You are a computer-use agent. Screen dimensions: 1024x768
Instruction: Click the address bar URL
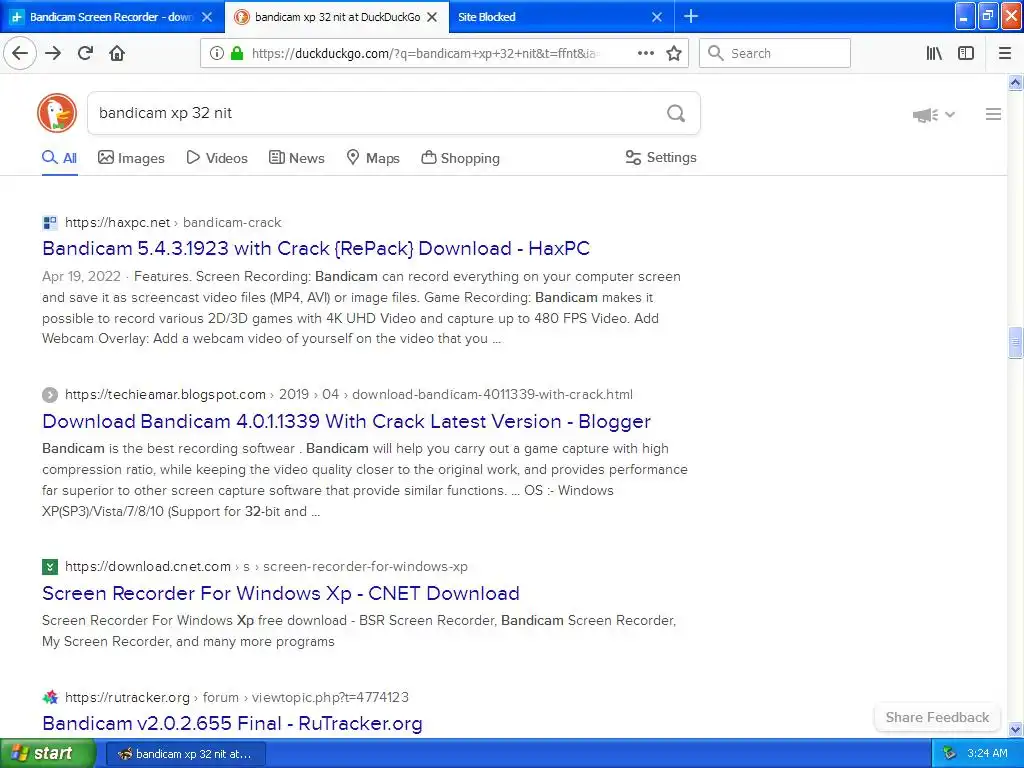pyautogui.click(x=424, y=54)
